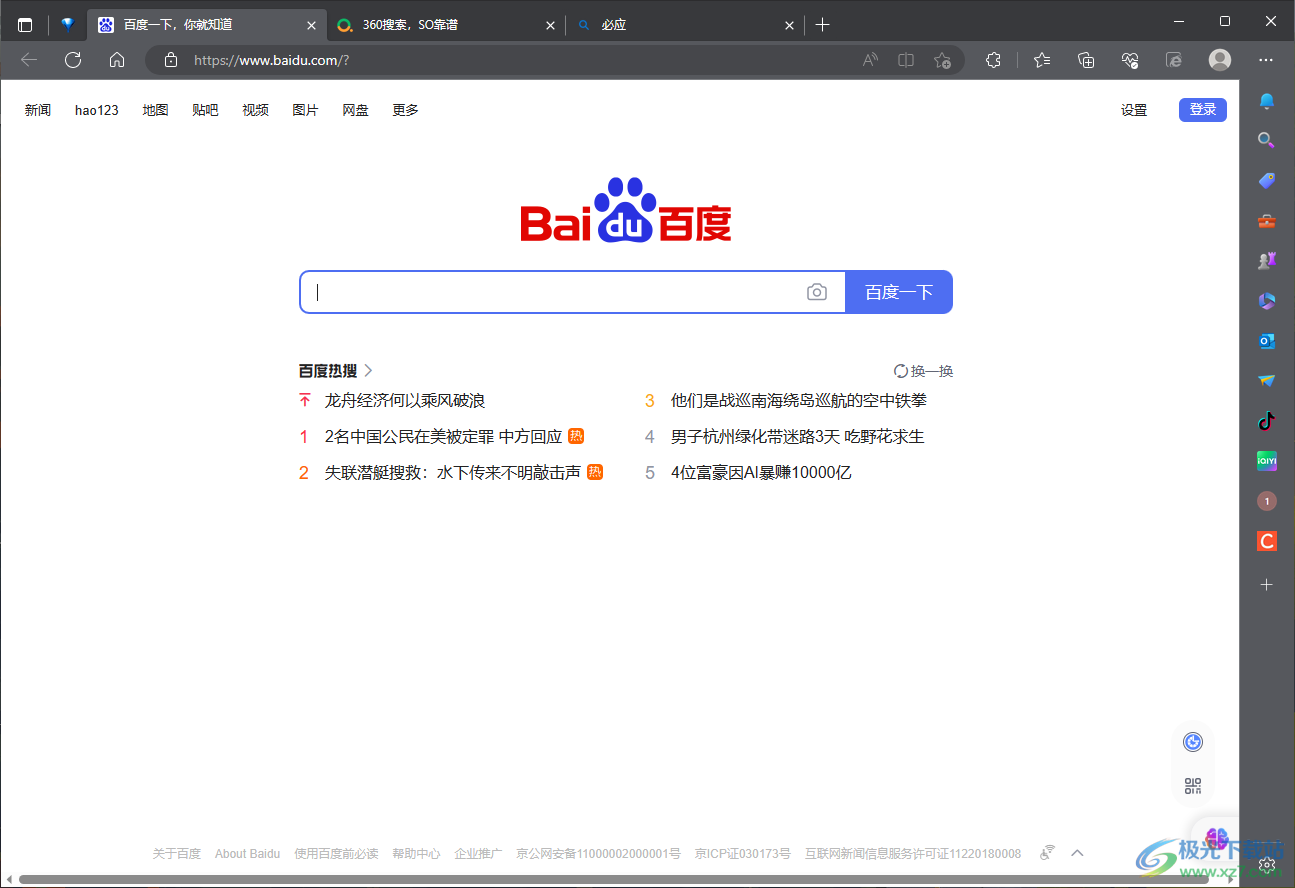Click 关于百度 footer link
This screenshot has height=888, width=1295.
[176, 854]
